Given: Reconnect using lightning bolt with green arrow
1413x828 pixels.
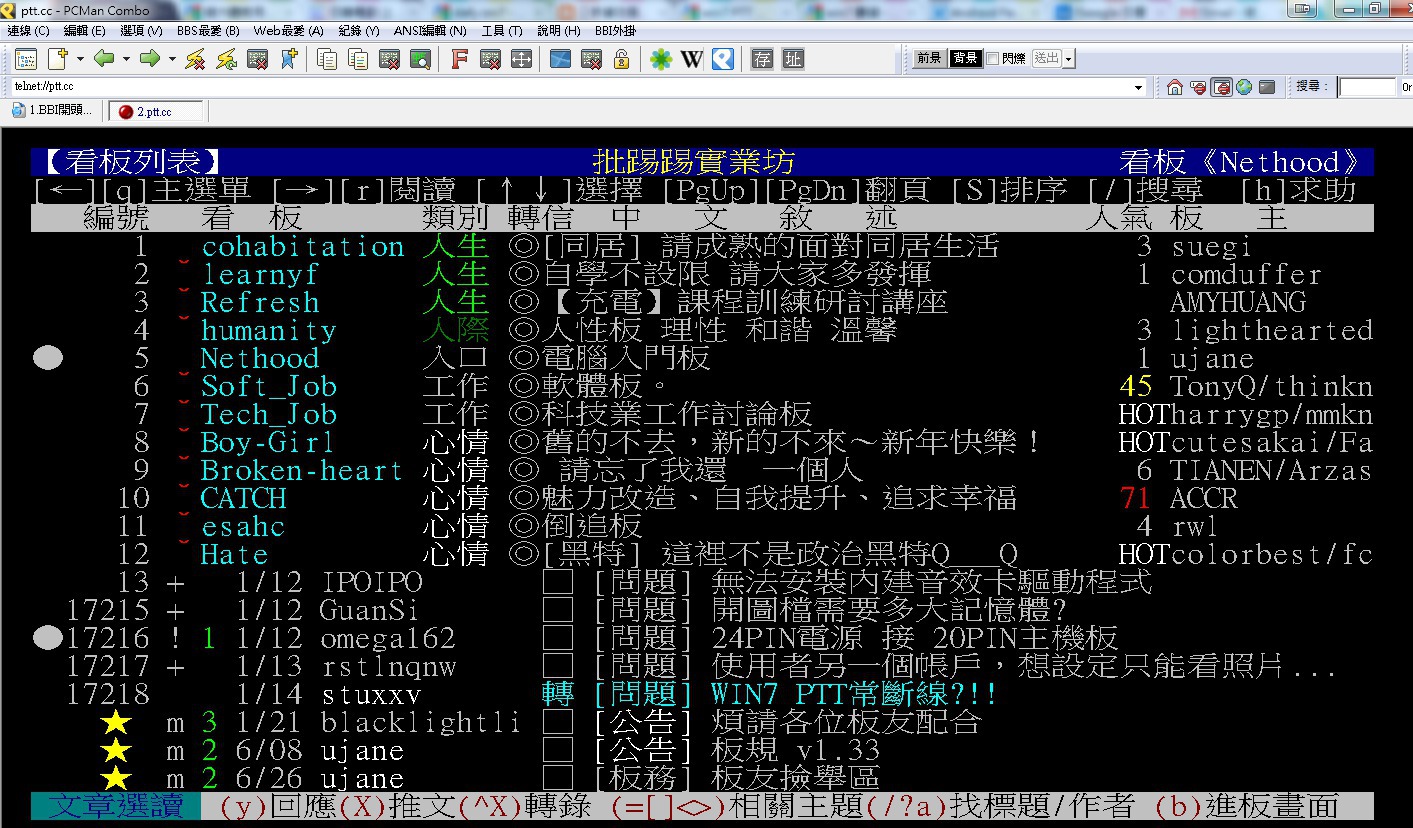Looking at the screenshot, I should [226, 59].
